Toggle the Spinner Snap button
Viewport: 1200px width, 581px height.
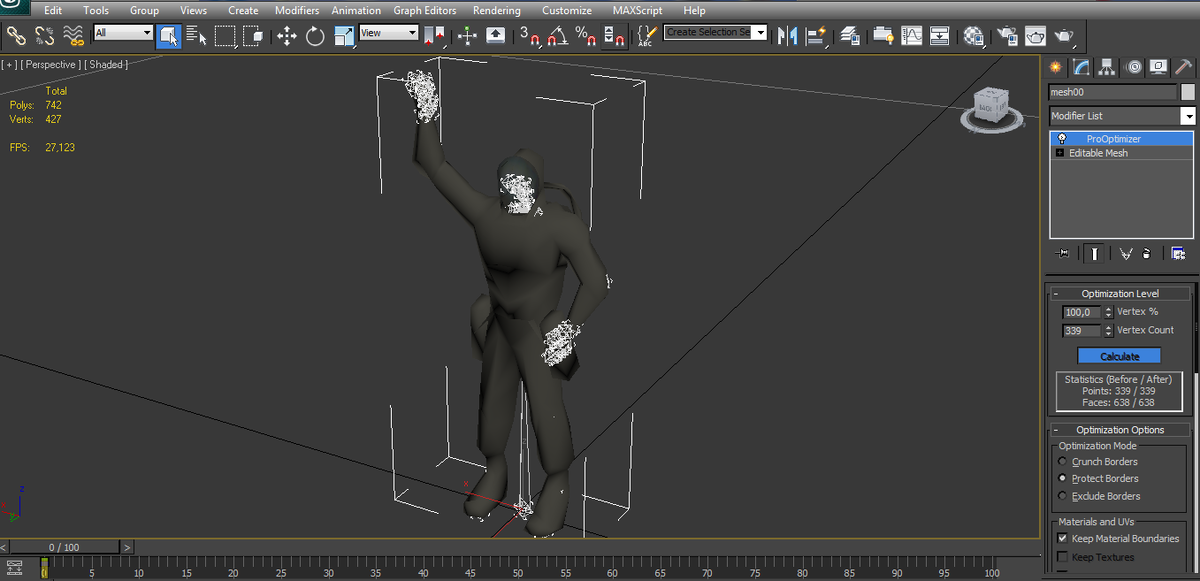click(614, 36)
